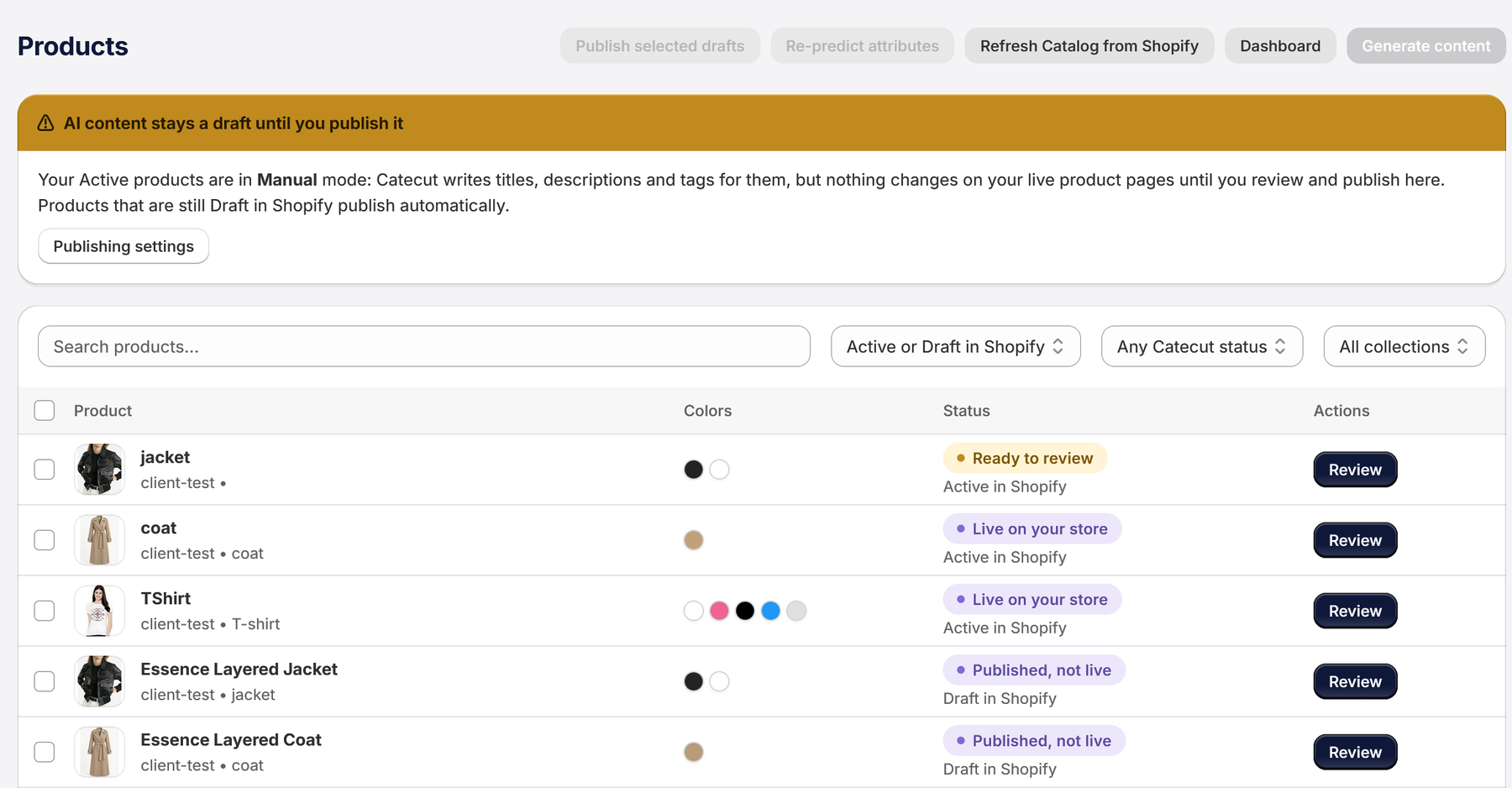Open Publishing settings
The width and height of the screenshot is (1512, 788).
click(123, 246)
